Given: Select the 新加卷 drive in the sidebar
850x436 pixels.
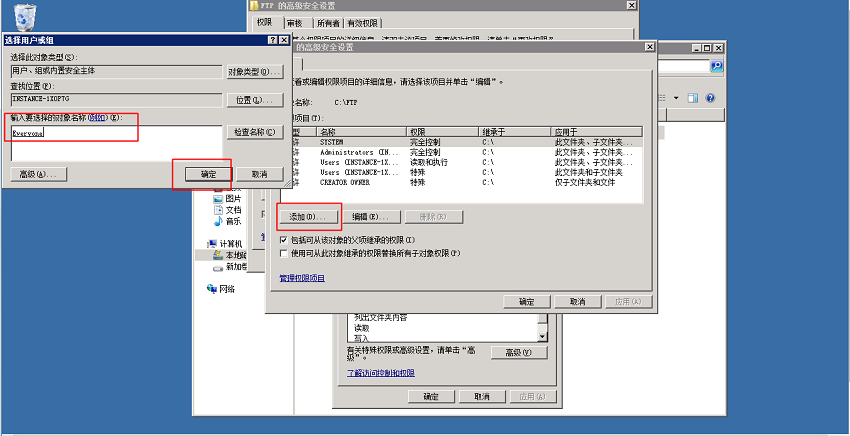Looking at the screenshot, I should click(230, 266).
